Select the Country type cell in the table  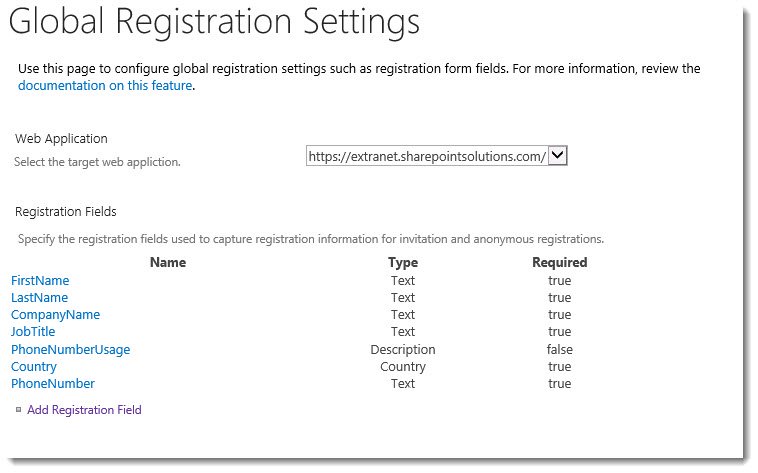(x=403, y=367)
